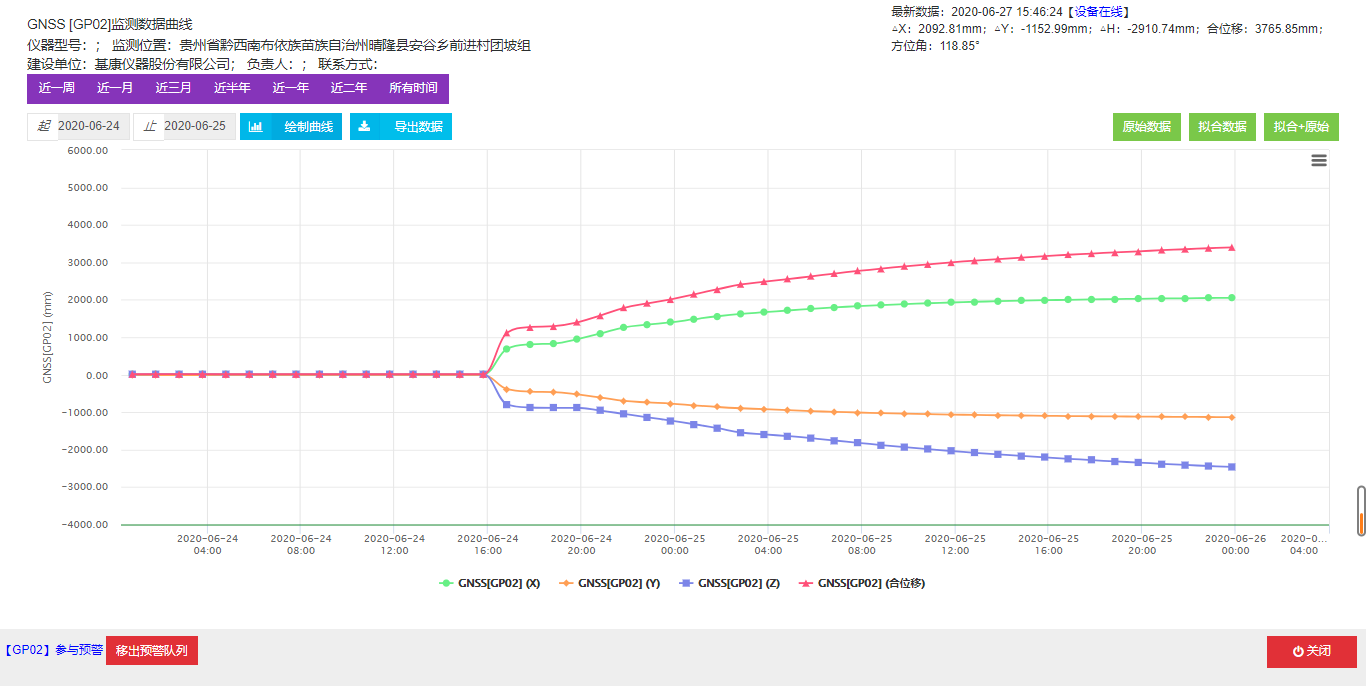
Task: Show 原始数据 raw data view
Action: (1146, 127)
